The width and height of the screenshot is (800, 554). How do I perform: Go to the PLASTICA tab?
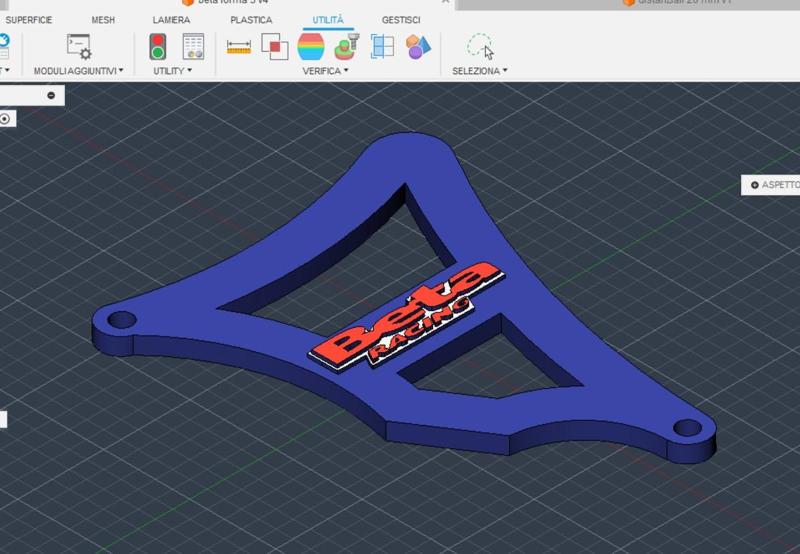coord(251,20)
